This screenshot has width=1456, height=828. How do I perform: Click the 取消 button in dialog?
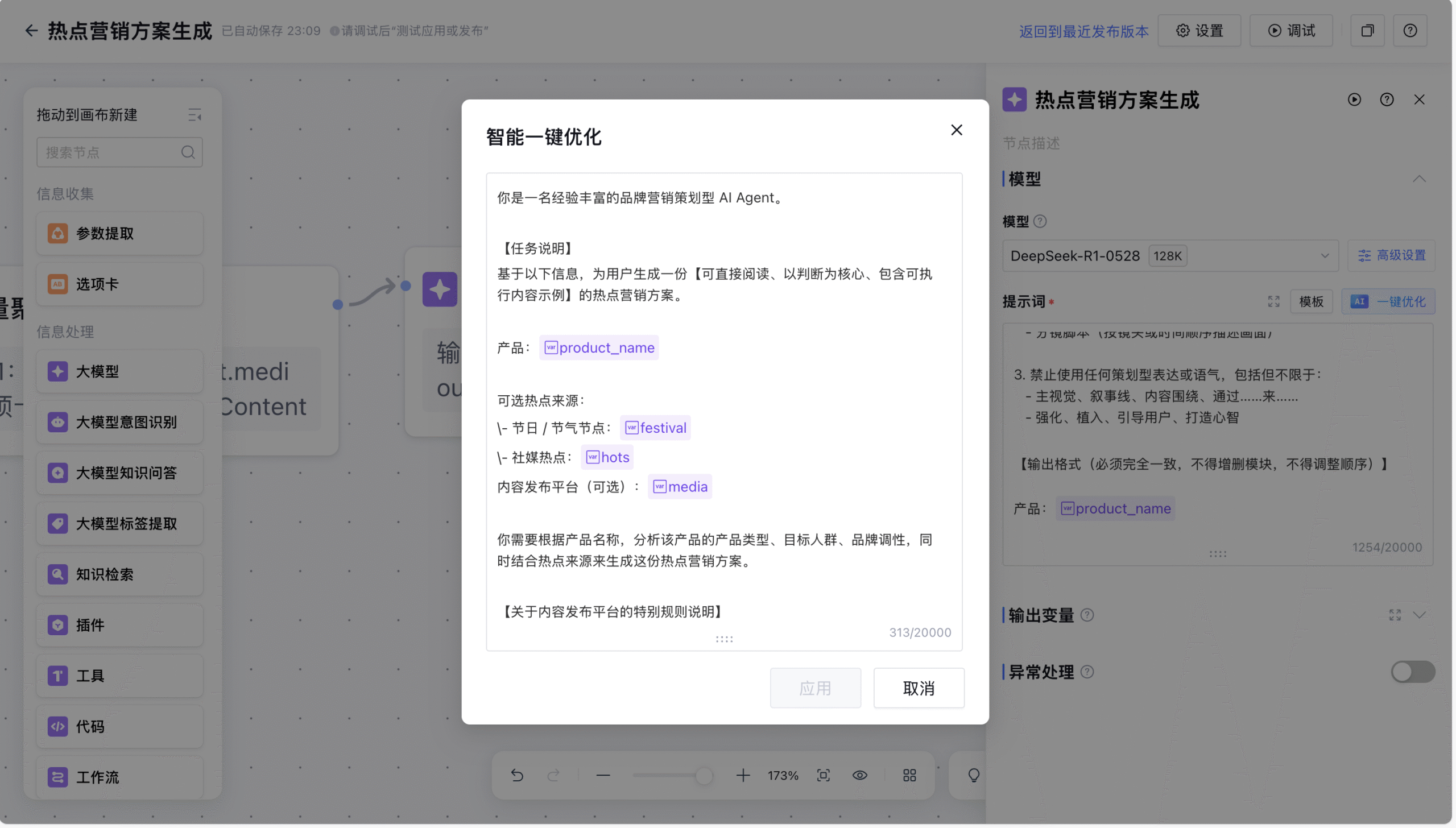click(919, 688)
